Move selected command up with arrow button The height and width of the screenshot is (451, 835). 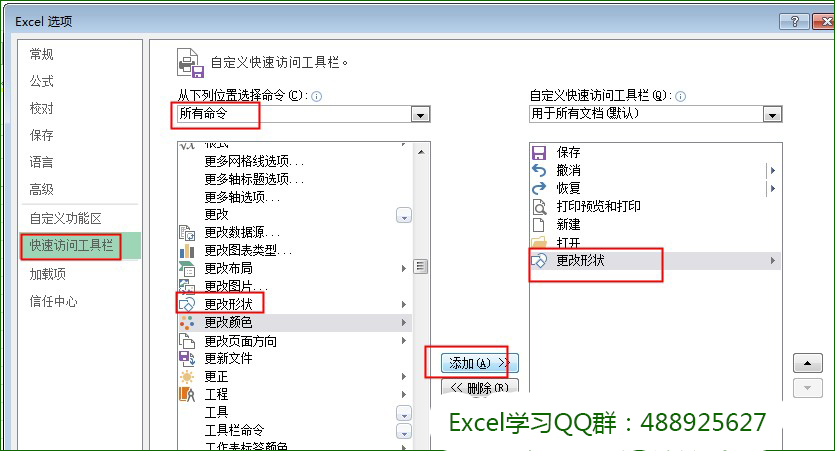807,363
